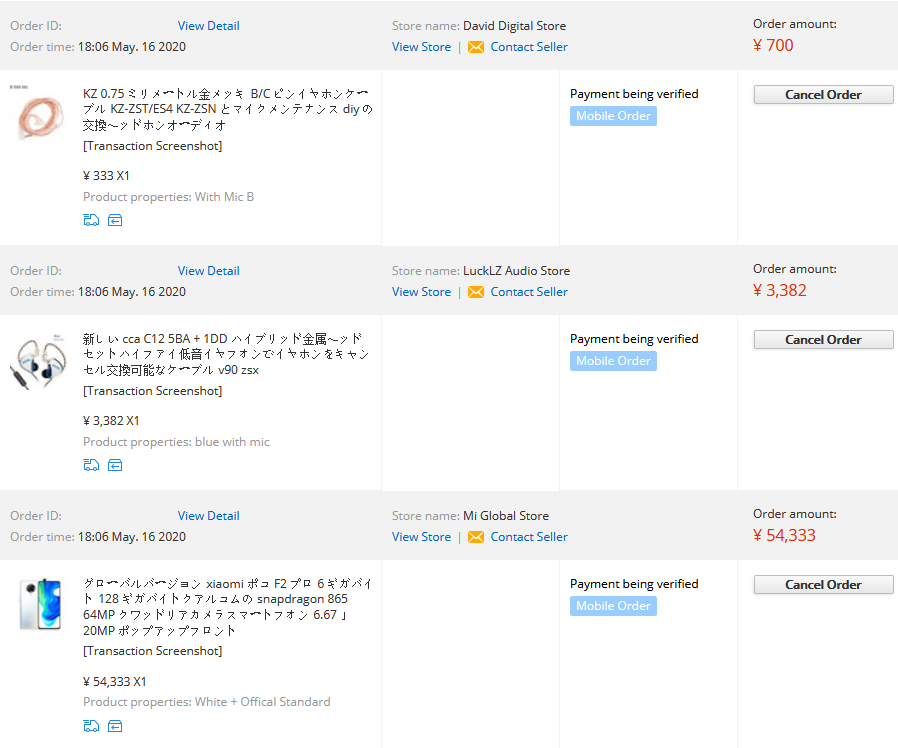This screenshot has width=898, height=748.
Task: Open Contact Seller for Mi Global Store
Action: [x=528, y=537]
